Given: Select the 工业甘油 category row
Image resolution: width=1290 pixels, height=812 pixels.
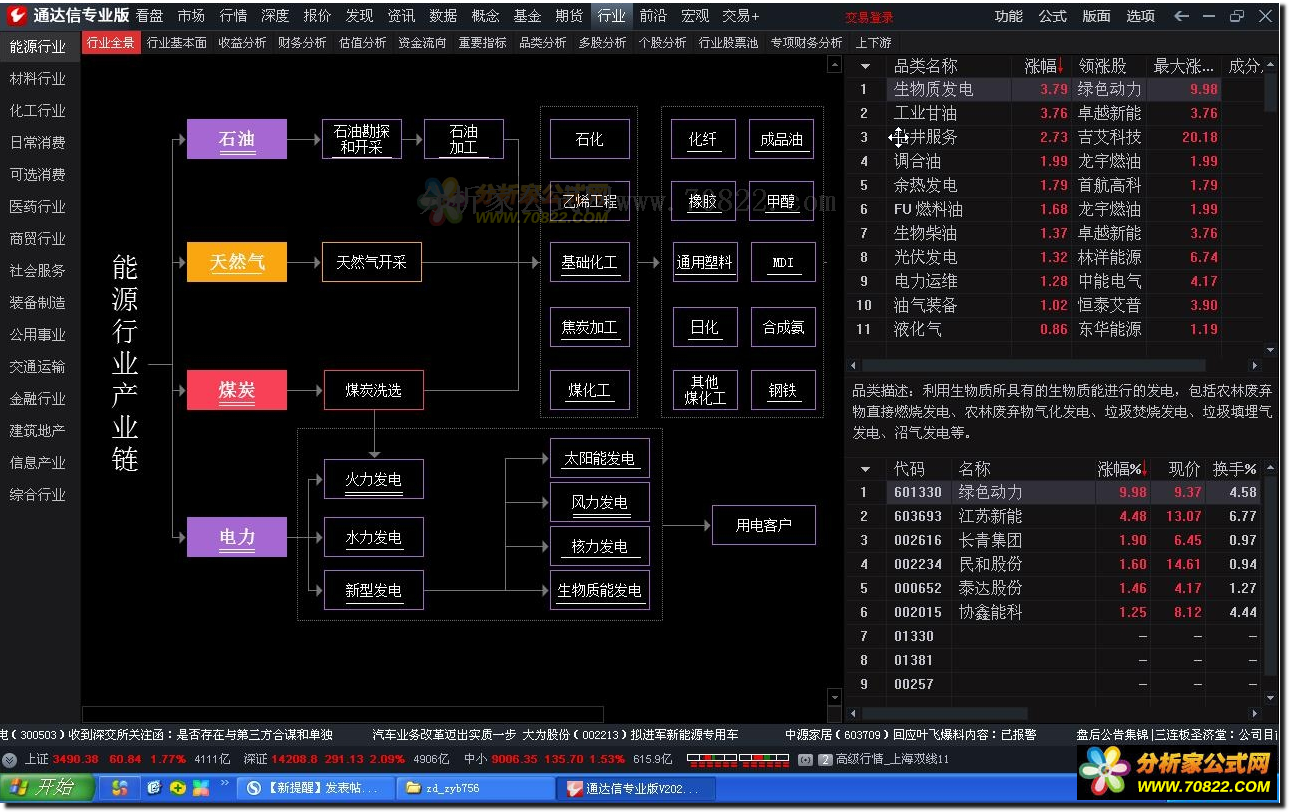Looking at the screenshot, I should (x=1054, y=114).
